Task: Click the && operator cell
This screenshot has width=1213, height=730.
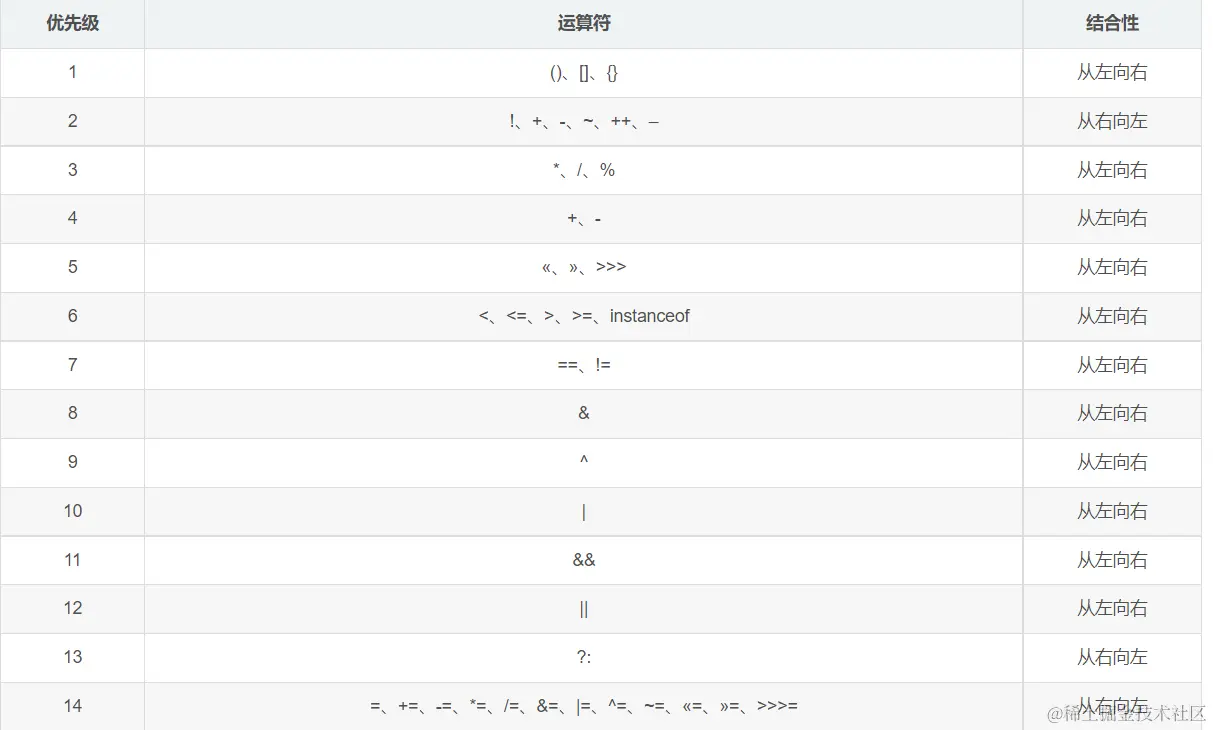Action: pos(583,560)
